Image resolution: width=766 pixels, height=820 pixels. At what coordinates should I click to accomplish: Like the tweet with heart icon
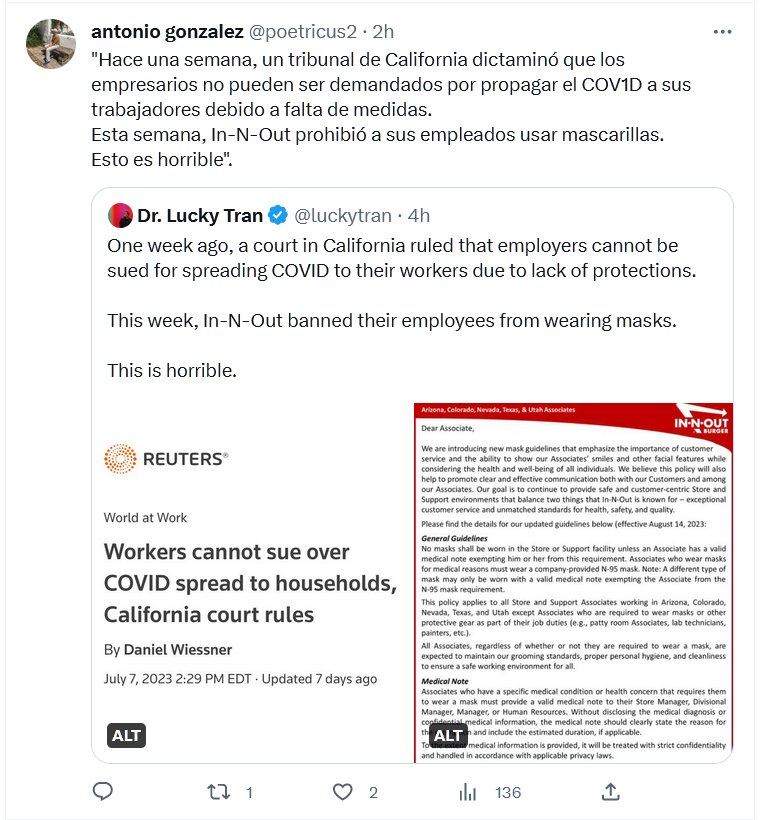coord(343,792)
